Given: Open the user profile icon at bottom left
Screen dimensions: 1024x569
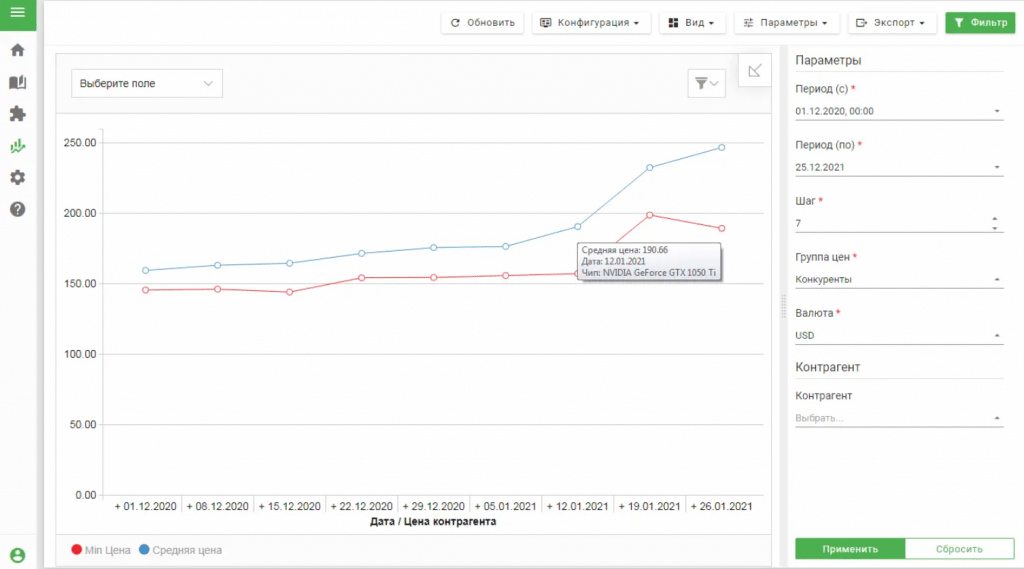Looking at the screenshot, I should [x=17, y=556].
